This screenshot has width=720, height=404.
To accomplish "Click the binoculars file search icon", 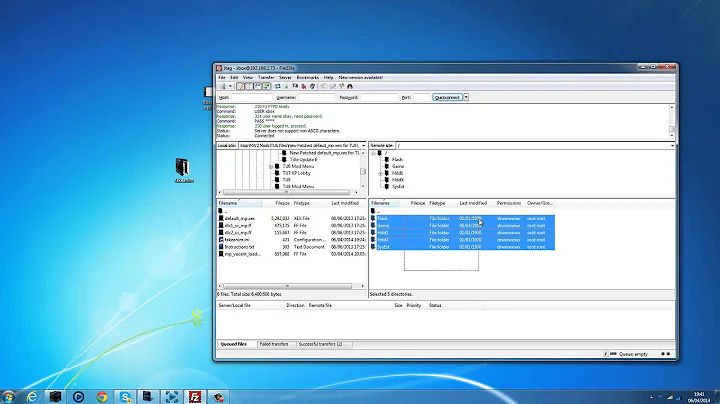I will tap(350, 86).
